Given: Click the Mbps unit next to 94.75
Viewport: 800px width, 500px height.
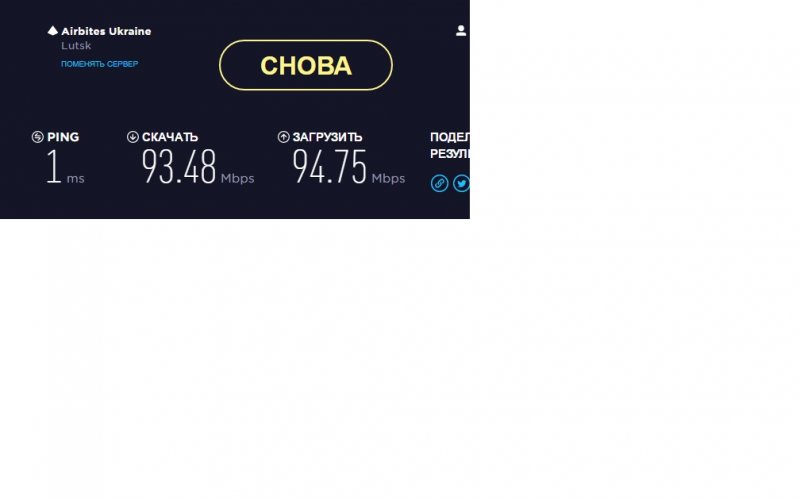Looking at the screenshot, I should [388, 179].
